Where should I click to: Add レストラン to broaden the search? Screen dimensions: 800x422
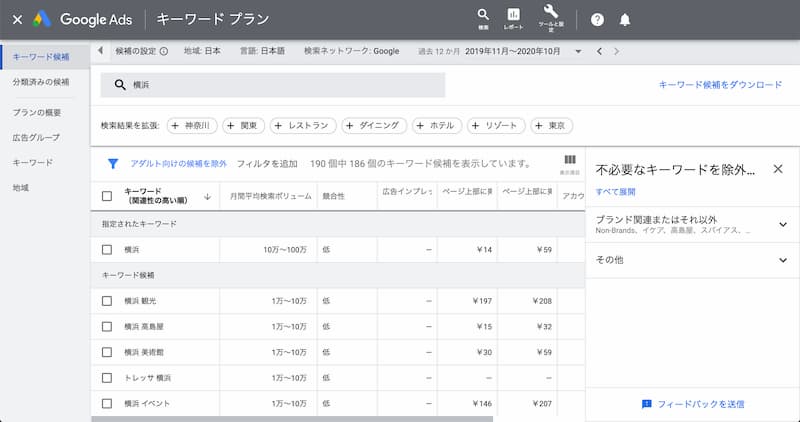click(303, 126)
